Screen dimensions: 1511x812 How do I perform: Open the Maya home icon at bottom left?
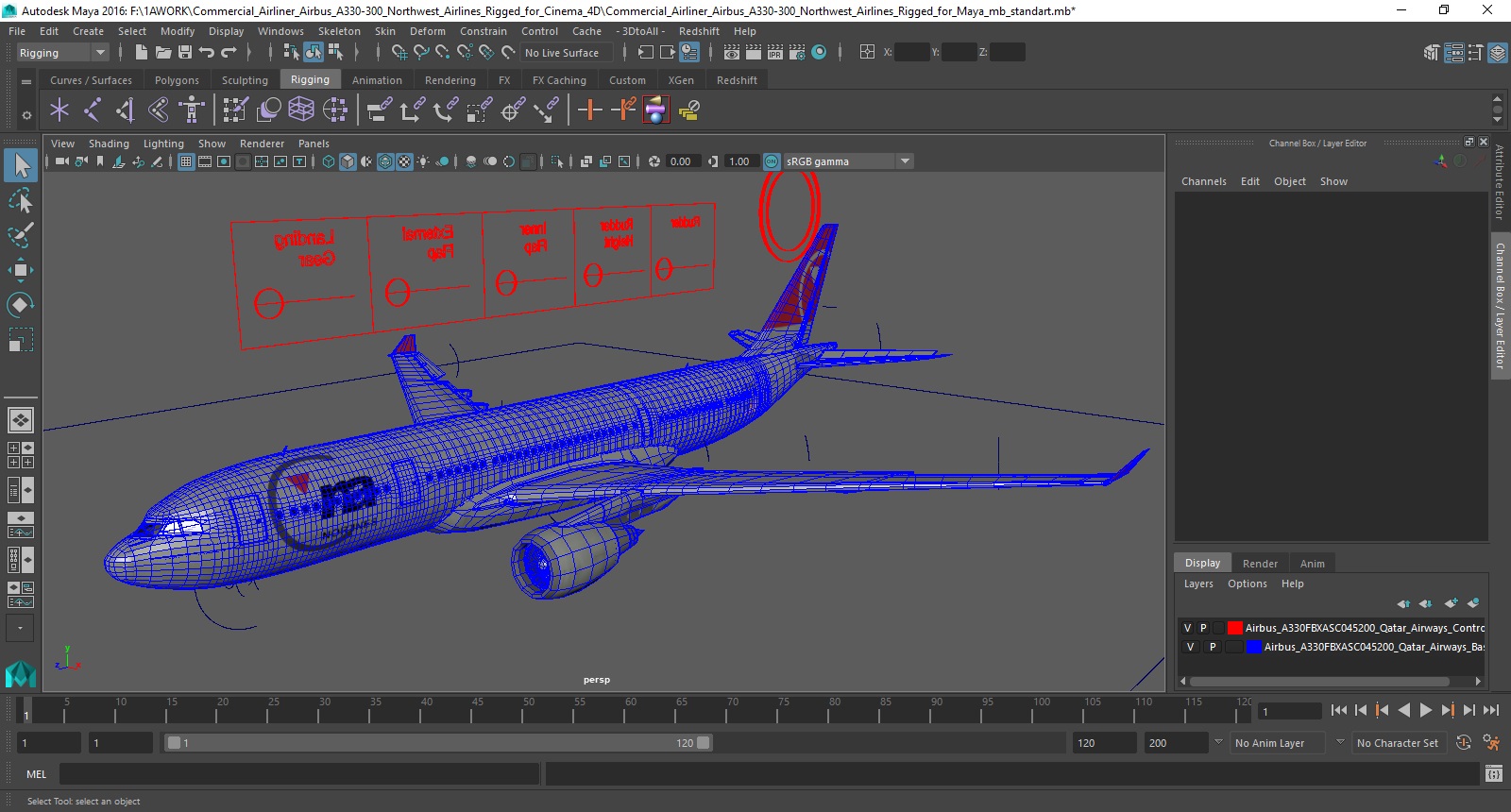tap(21, 673)
